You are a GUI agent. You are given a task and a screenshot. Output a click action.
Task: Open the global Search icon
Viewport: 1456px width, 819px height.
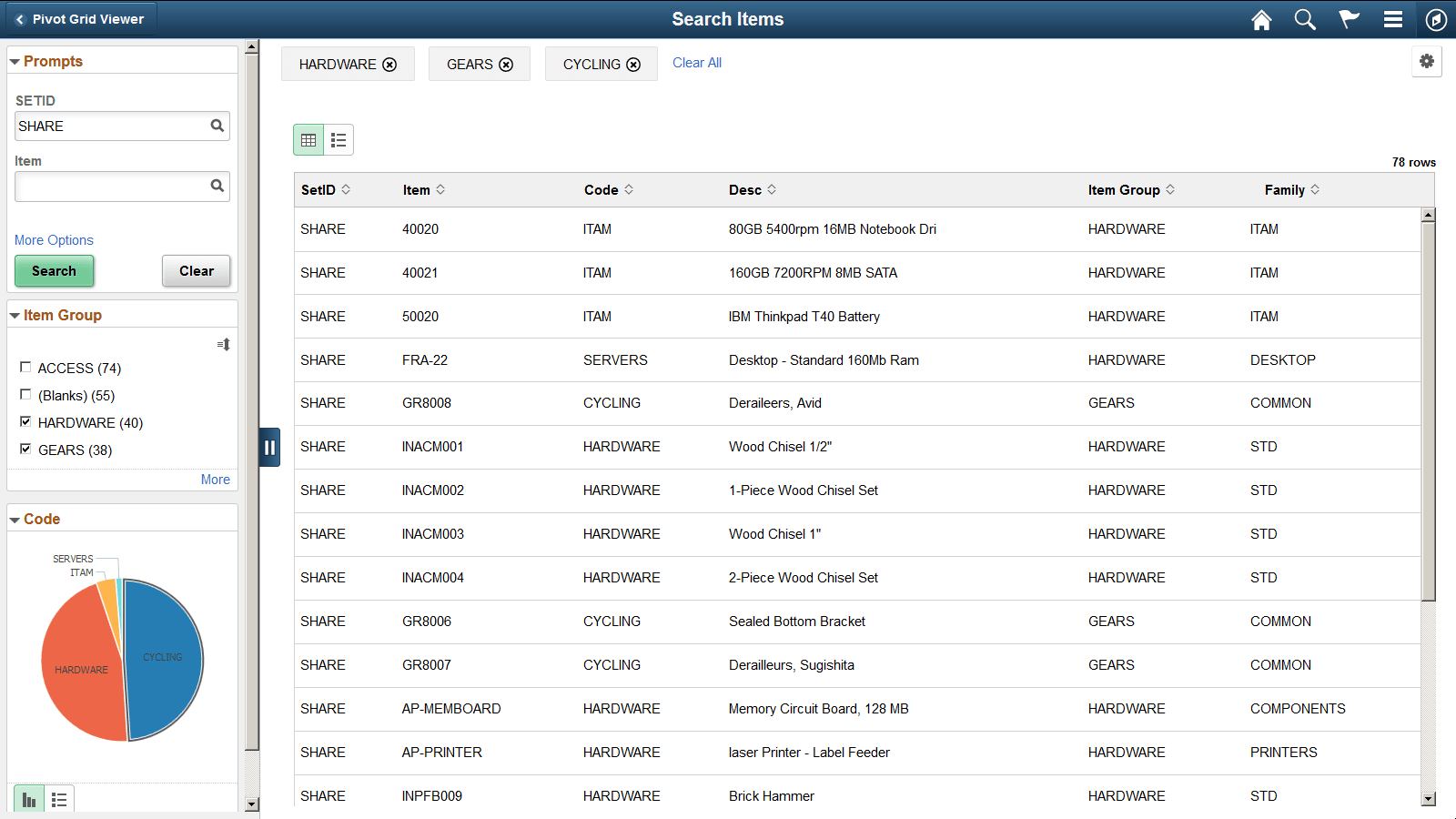click(1305, 19)
